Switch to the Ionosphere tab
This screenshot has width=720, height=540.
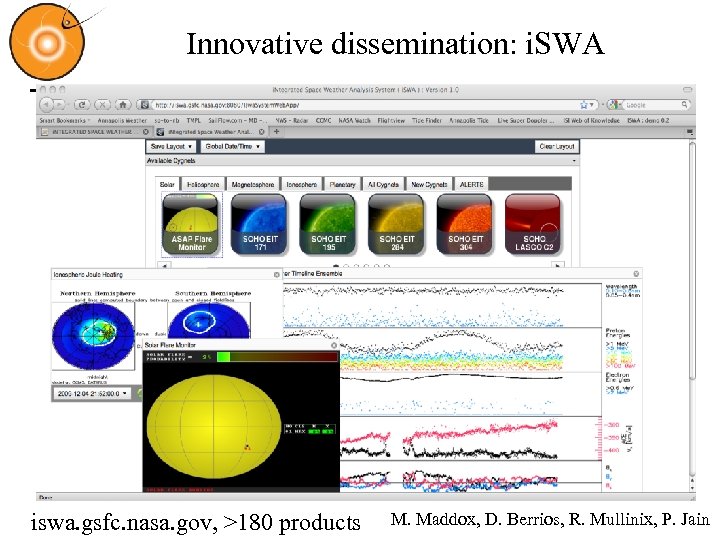[302, 185]
